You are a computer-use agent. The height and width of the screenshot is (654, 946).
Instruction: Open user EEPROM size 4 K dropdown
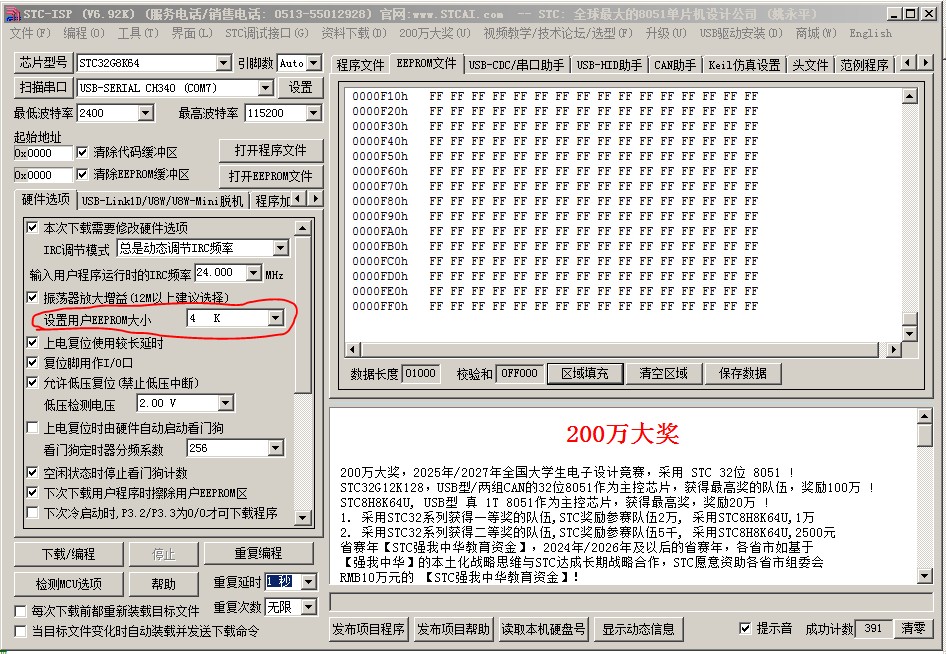tap(276, 318)
